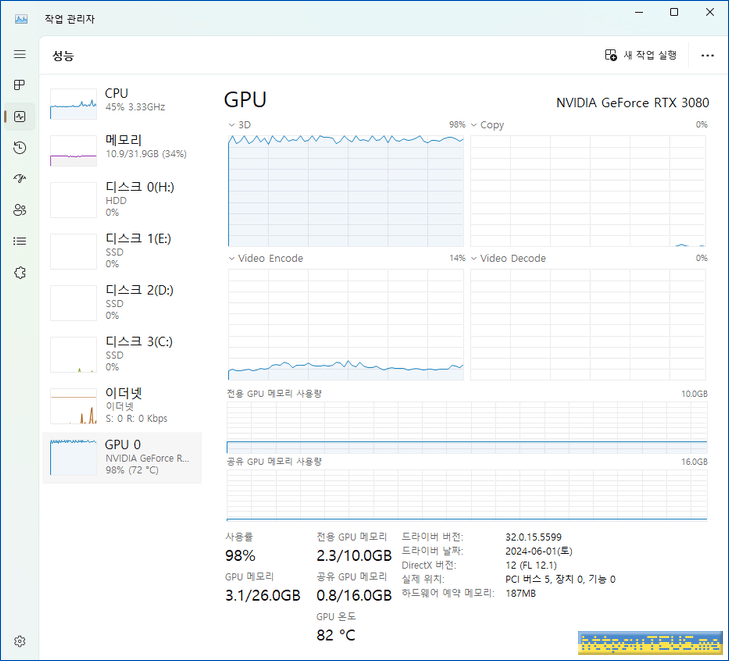Open the Details page list icon

click(x=19, y=241)
